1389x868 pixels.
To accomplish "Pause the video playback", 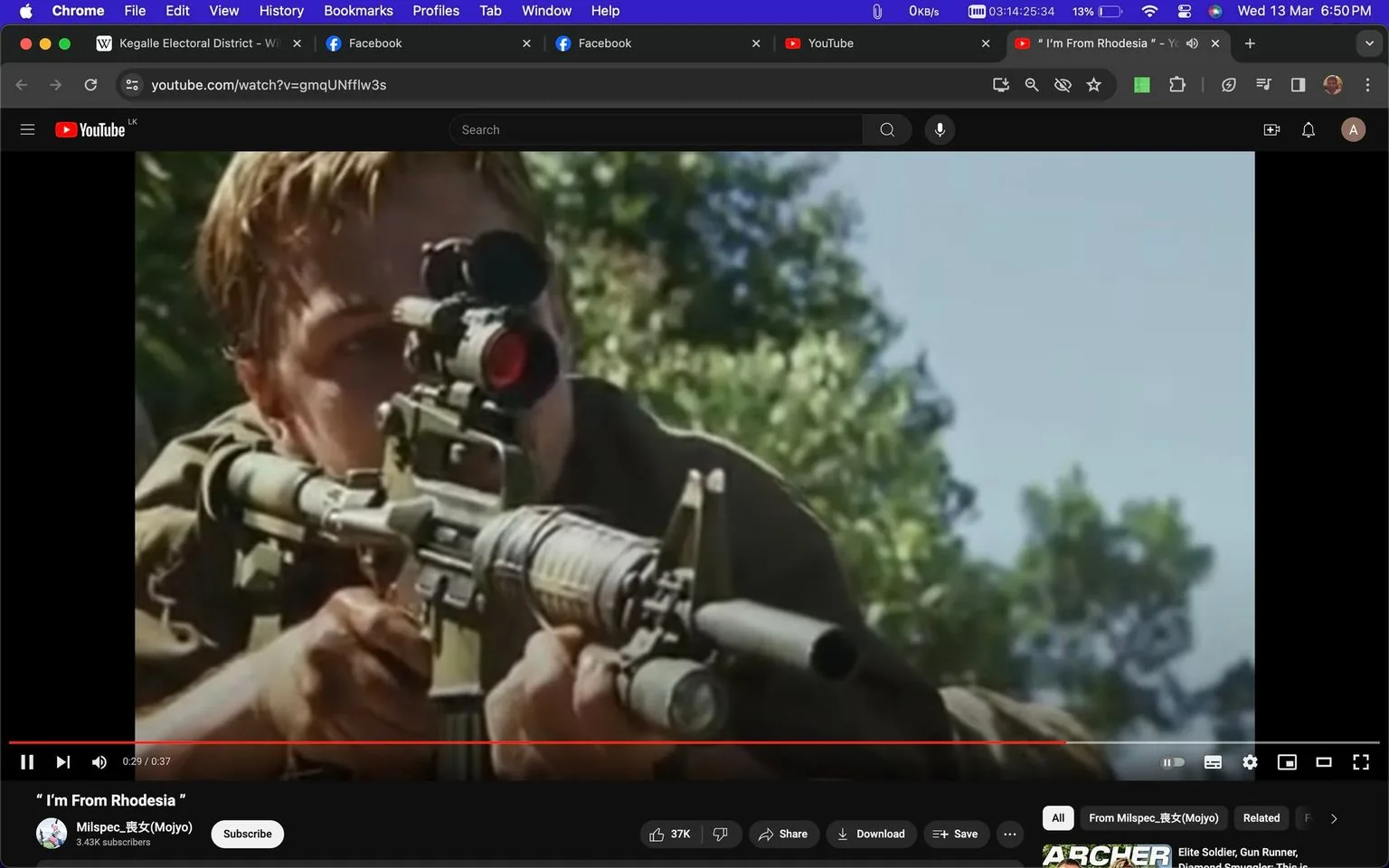I will pos(26,761).
